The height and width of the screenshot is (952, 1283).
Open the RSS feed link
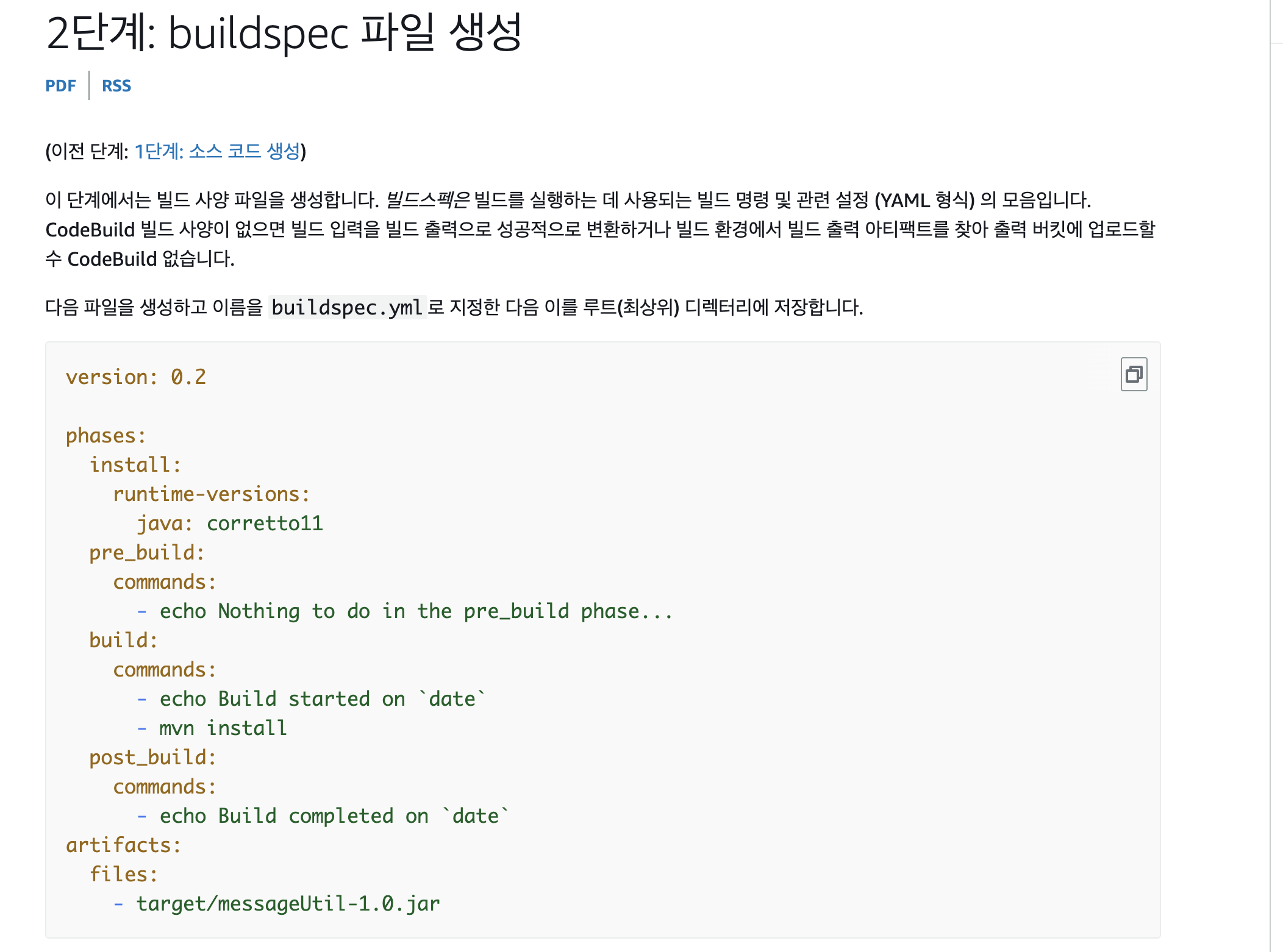click(116, 86)
